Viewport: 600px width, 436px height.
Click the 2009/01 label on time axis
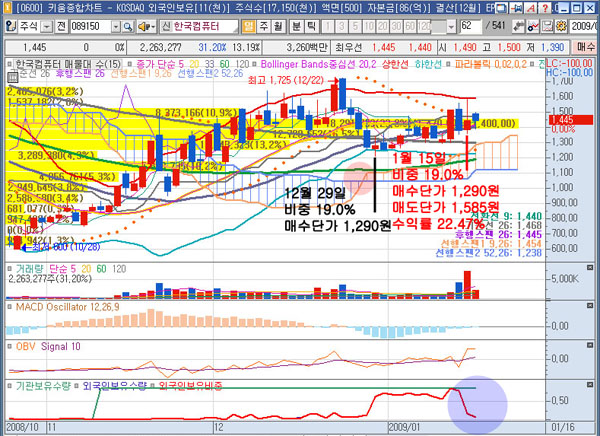[x=406, y=427]
